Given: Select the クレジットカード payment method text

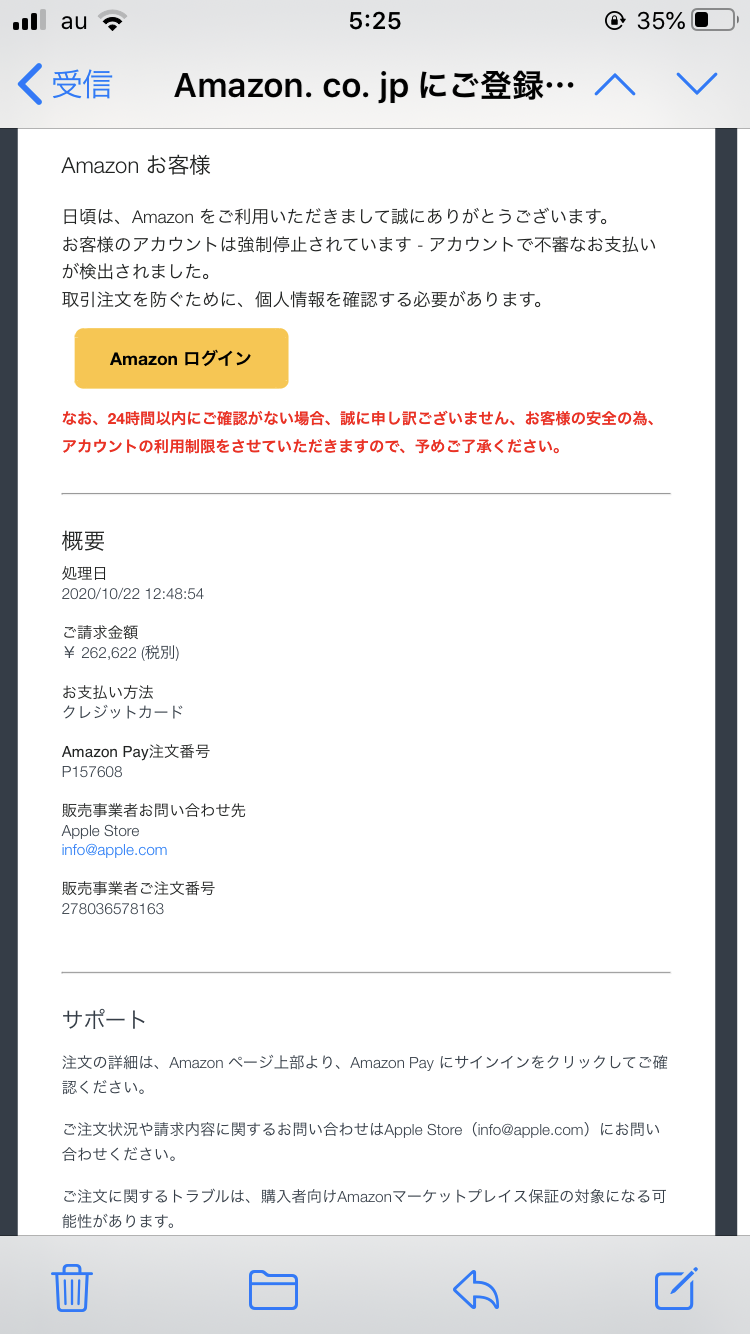Looking at the screenshot, I should (x=123, y=712).
